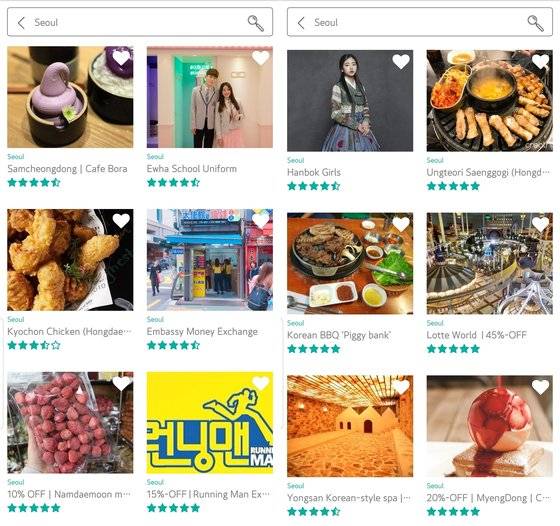Favorite Ewha School Uniform using the heart
Viewport: 560px width, 526px height.
261,58
